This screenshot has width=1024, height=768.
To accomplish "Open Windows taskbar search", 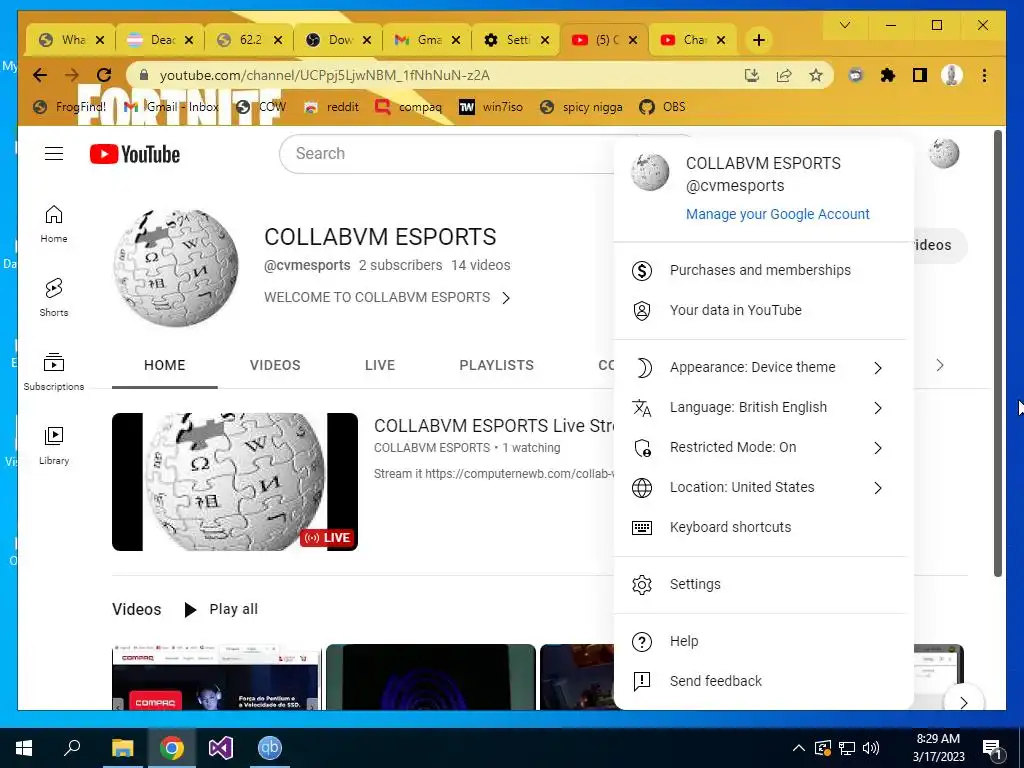I will pyautogui.click(x=72, y=748).
